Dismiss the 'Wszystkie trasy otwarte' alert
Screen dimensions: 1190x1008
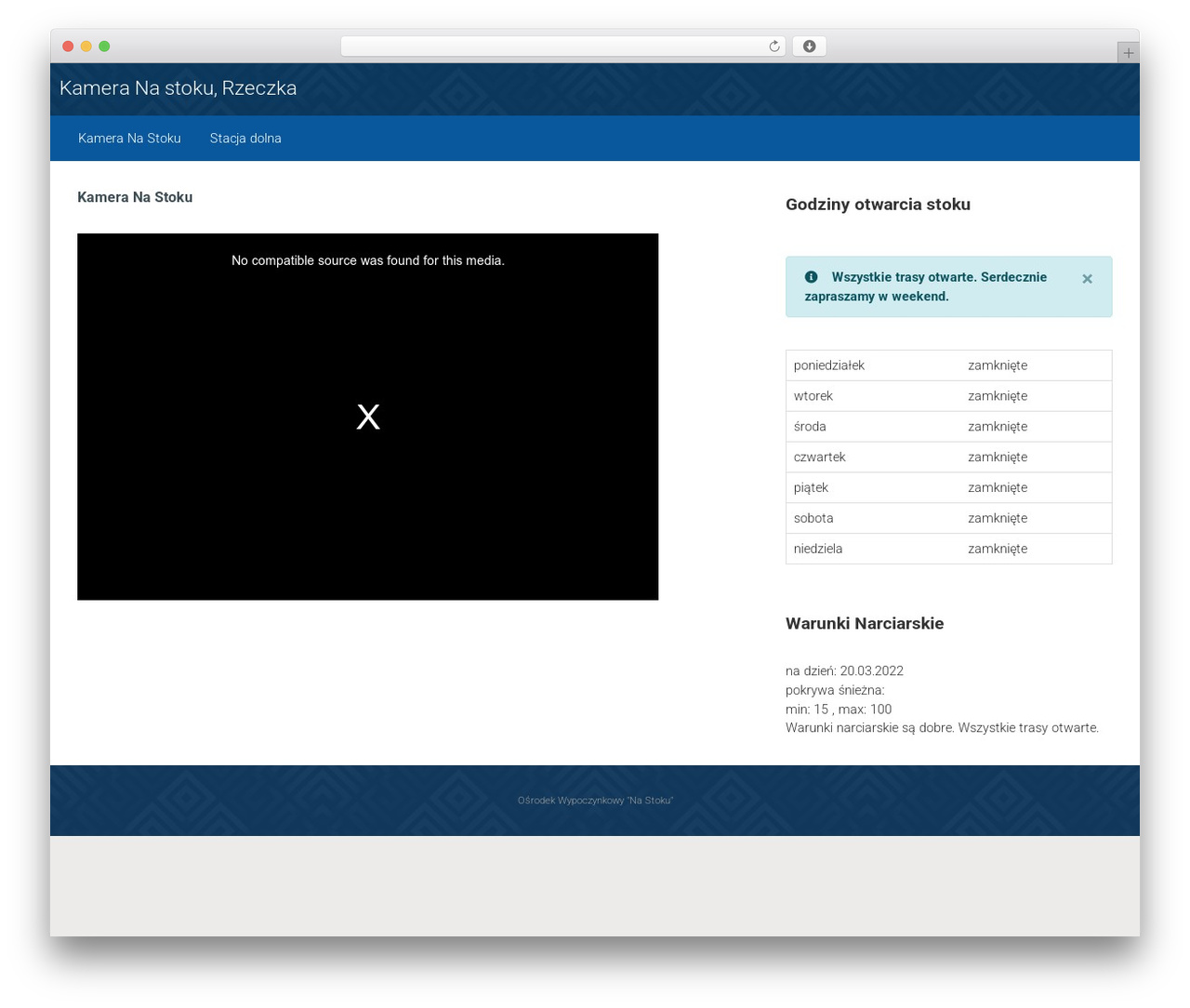(1087, 278)
